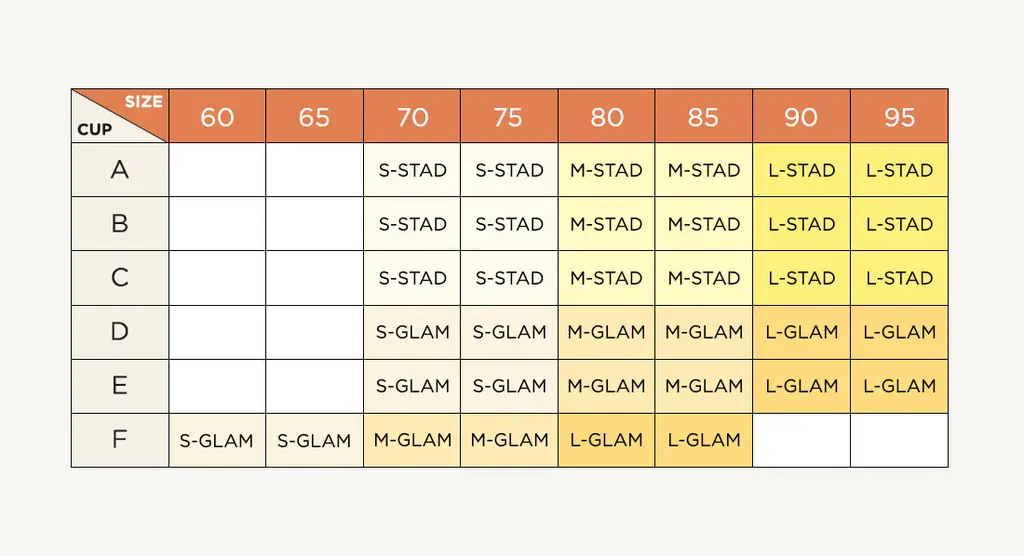
Task: Click L-STAD cell for cup C, size 95
Action: (899, 278)
